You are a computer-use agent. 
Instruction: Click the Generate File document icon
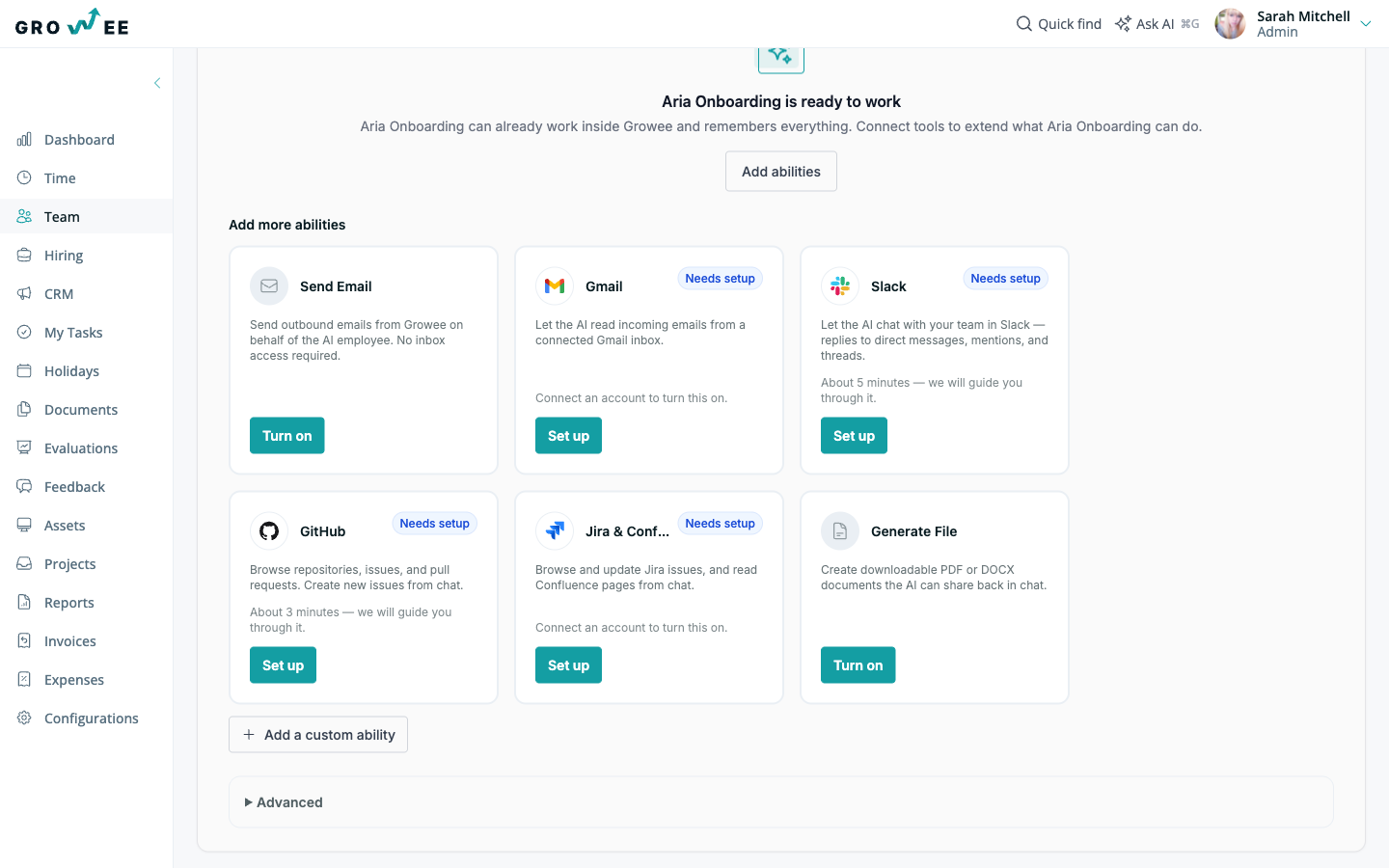tap(840, 531)
